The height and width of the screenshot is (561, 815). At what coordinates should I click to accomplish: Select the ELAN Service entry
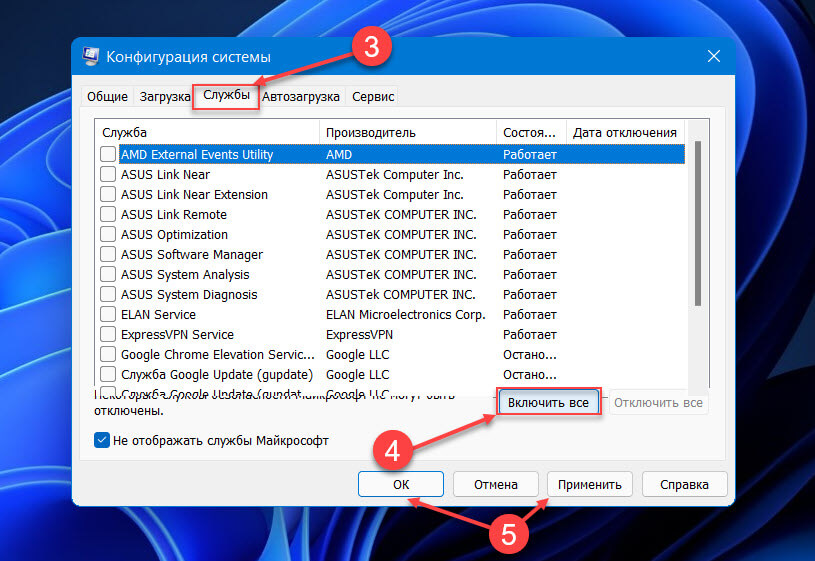click(x=158, y=315)
